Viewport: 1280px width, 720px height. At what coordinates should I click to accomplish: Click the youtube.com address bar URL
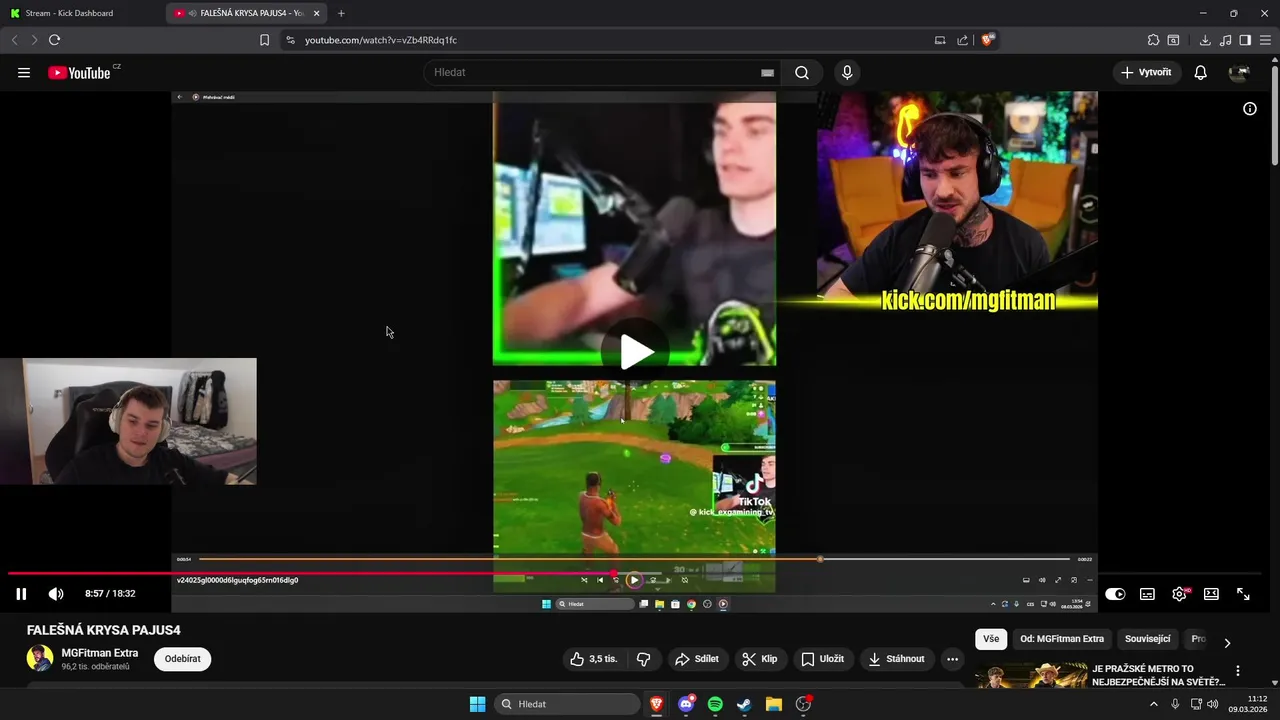pyautogui.click(x=381, y=40)
